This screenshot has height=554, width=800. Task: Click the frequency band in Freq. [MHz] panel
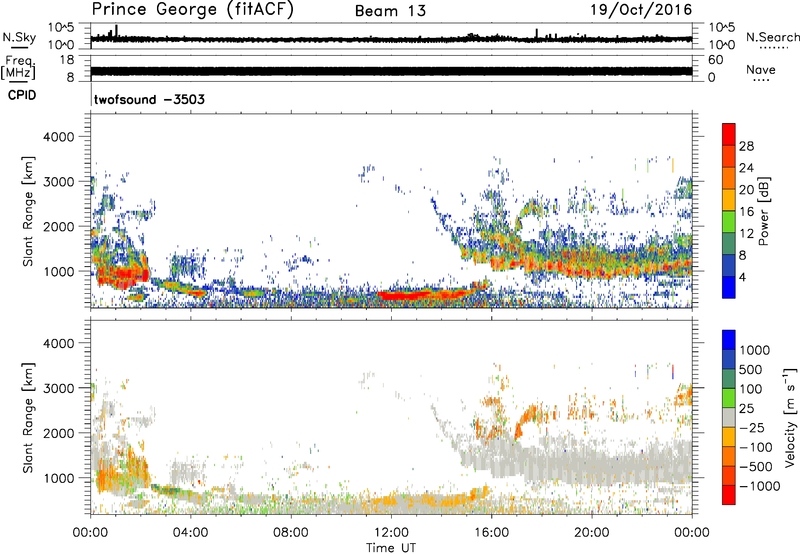point(391,71)
